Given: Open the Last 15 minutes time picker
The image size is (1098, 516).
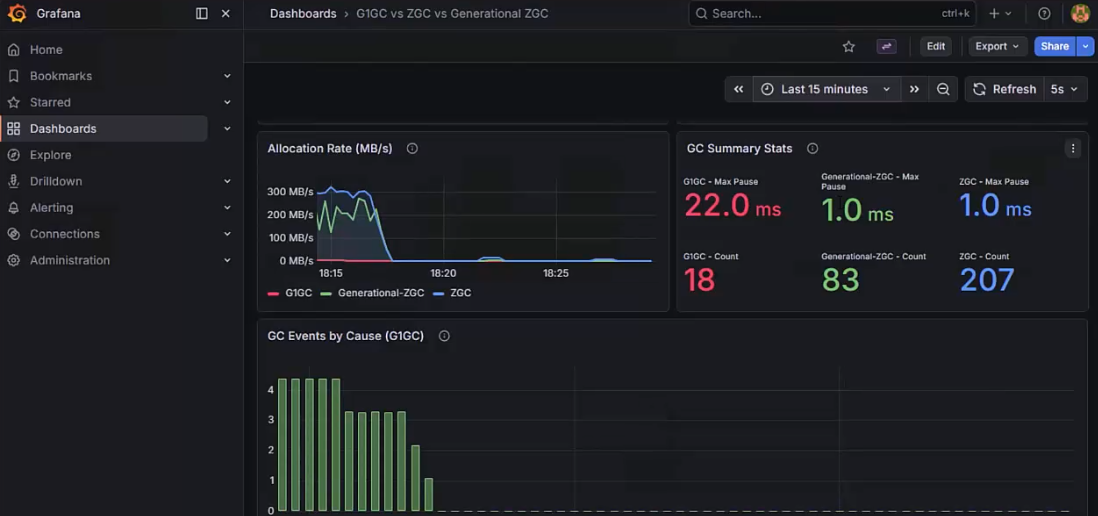Looking at the screenshot, I should [826, 89].
